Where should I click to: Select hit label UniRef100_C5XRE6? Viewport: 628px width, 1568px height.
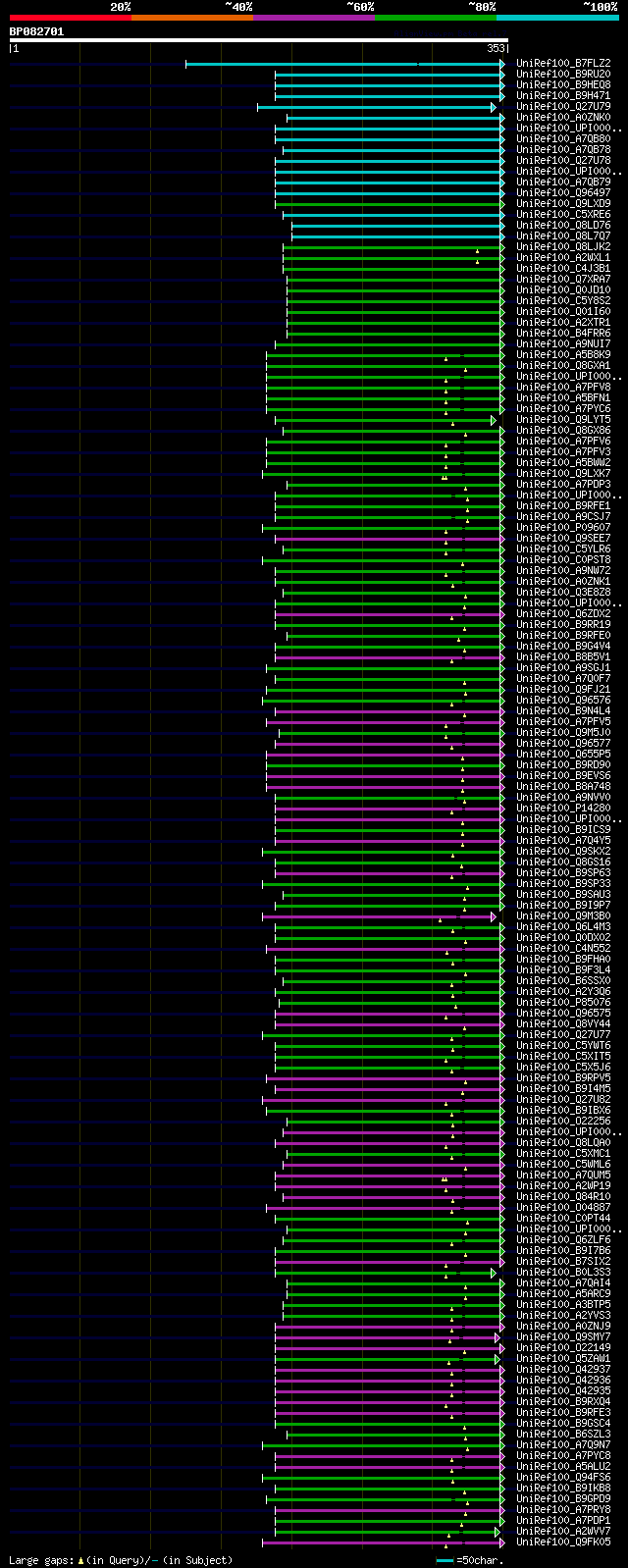(x=563, y=215)
